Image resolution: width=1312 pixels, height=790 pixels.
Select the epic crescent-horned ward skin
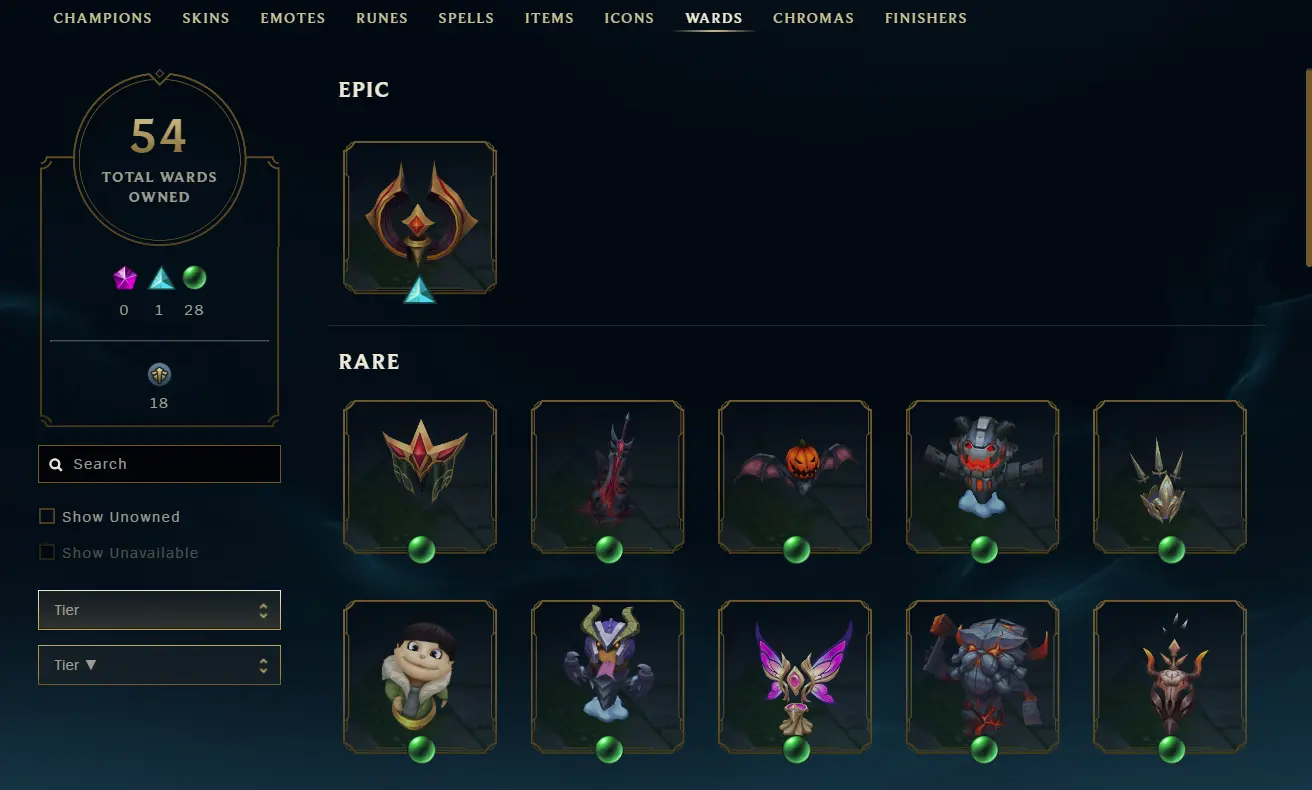pos(420,218)
